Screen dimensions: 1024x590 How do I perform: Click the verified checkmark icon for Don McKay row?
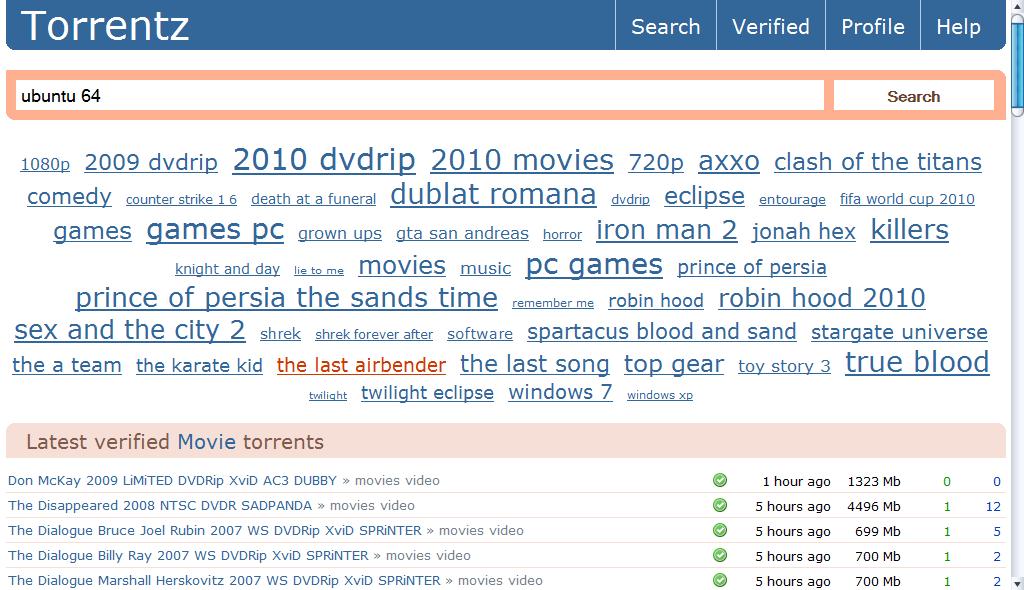coord(720,481)
